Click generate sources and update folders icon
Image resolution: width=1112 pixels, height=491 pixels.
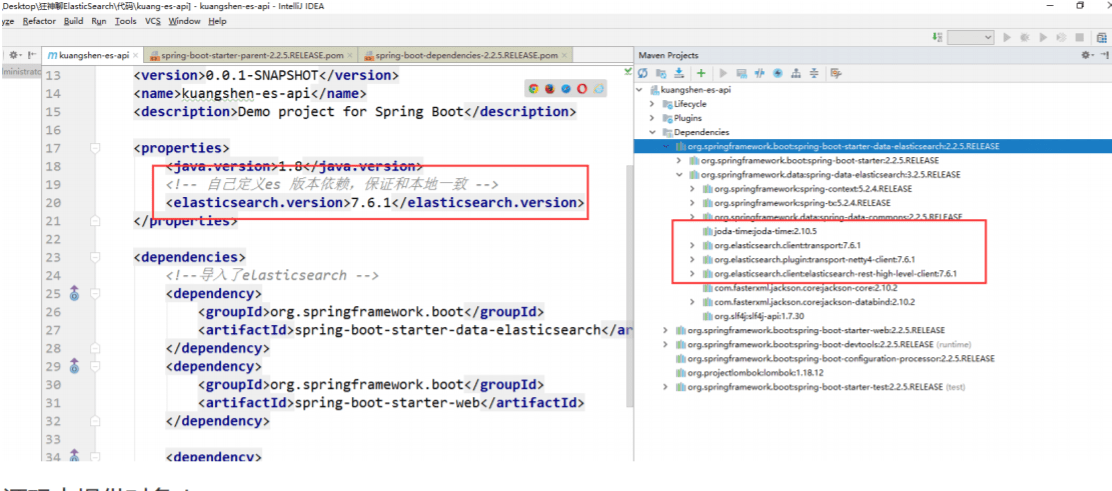point(661,73)
